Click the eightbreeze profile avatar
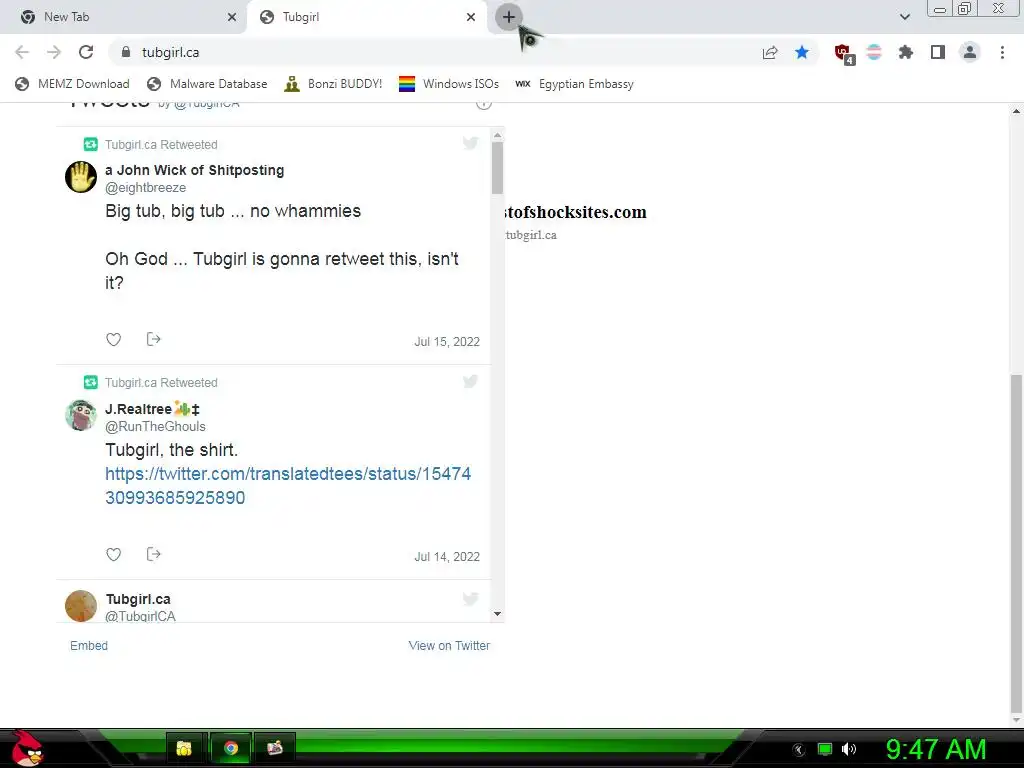 [x=81, y=177]
